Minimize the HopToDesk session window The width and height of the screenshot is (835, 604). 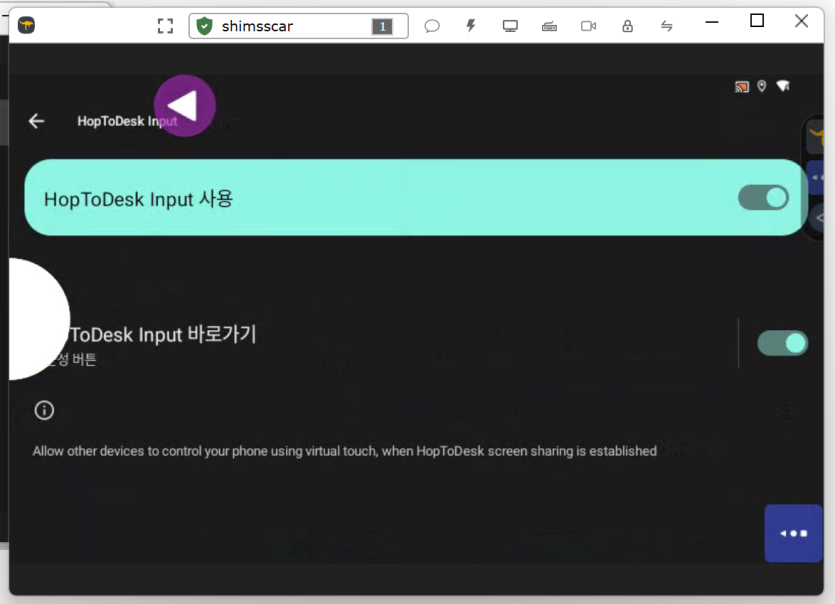[712, 22]
